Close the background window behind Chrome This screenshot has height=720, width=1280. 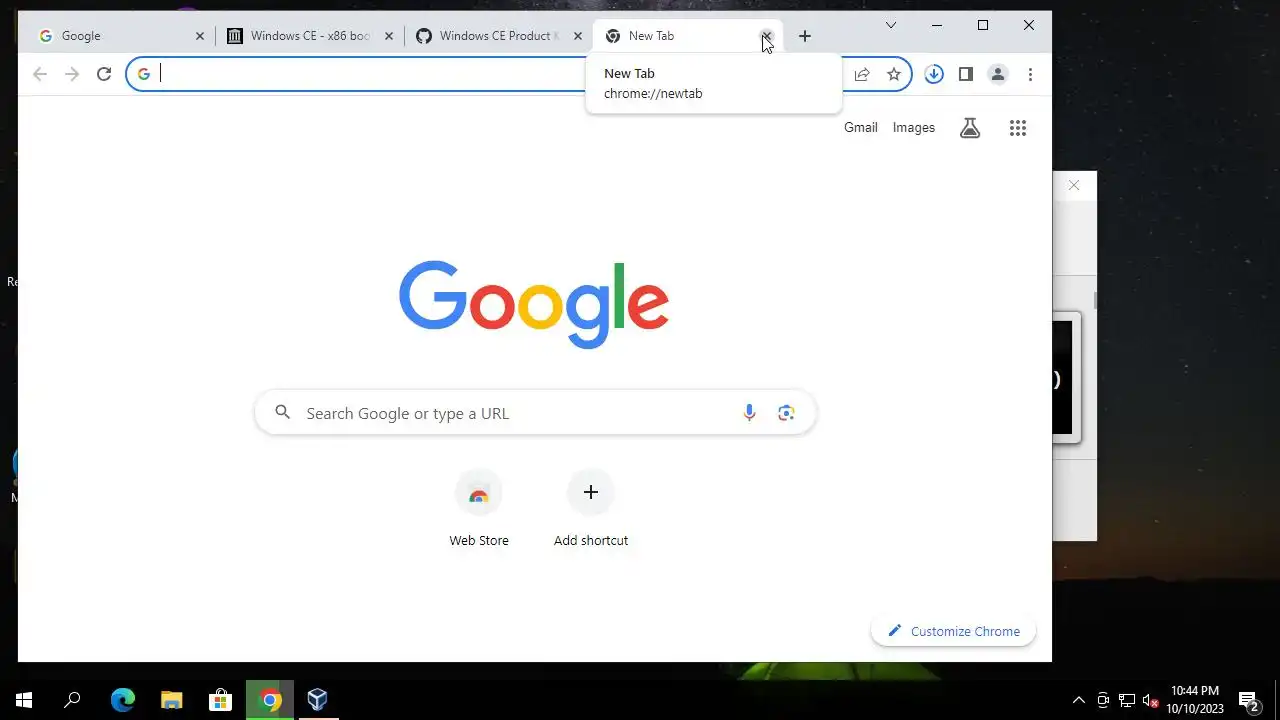(1074, 186)
